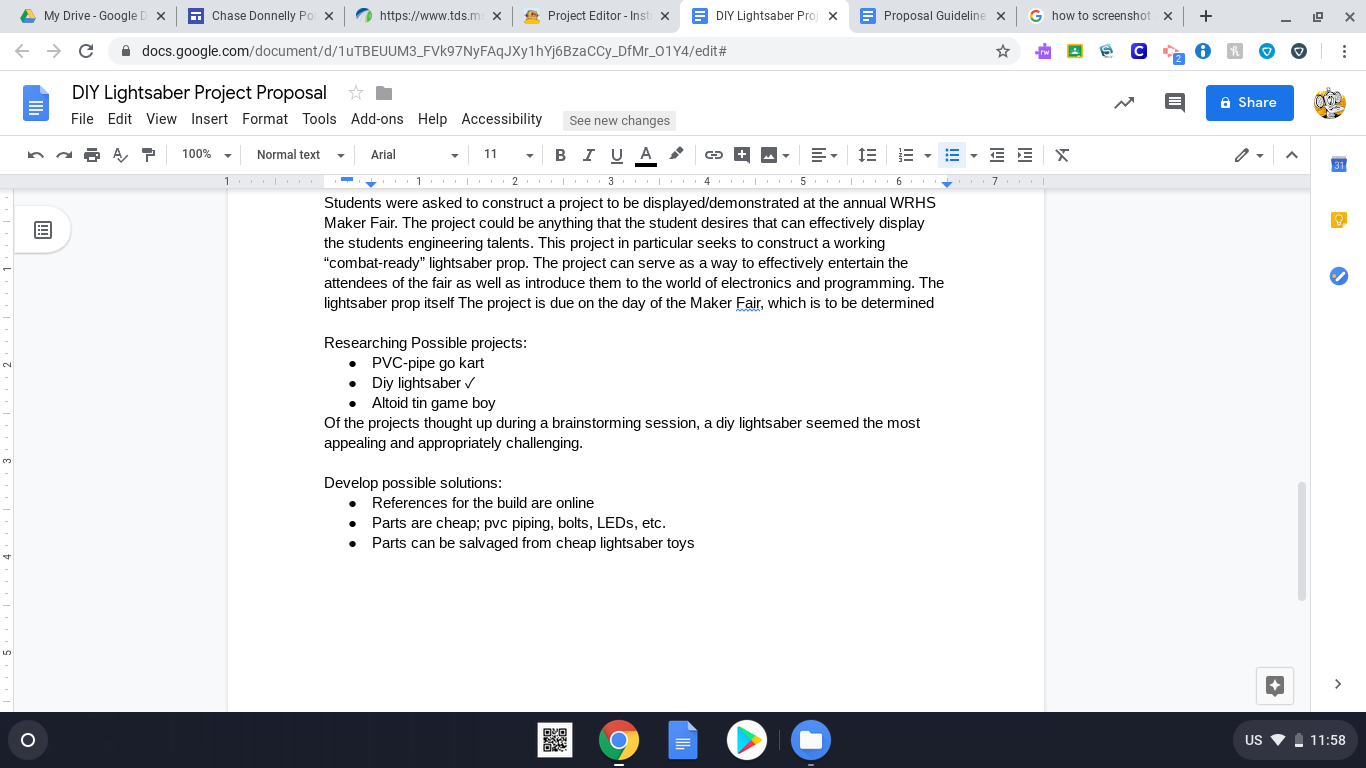Select the Paint format roller tool
Screen dimensions: 1366x768
[148, 155]
